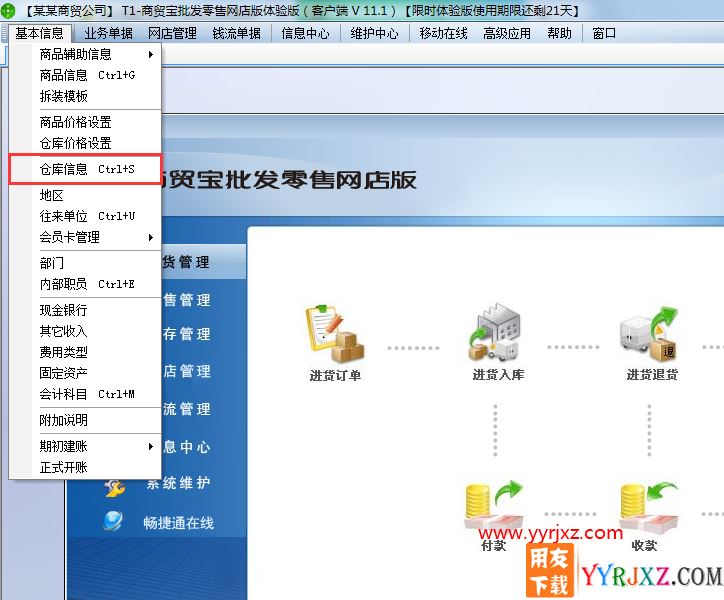Image resolution: width=724 pixels, height=600 pixels.
Task: Open 内部职员 menu item
Action: tap(84, 284)
